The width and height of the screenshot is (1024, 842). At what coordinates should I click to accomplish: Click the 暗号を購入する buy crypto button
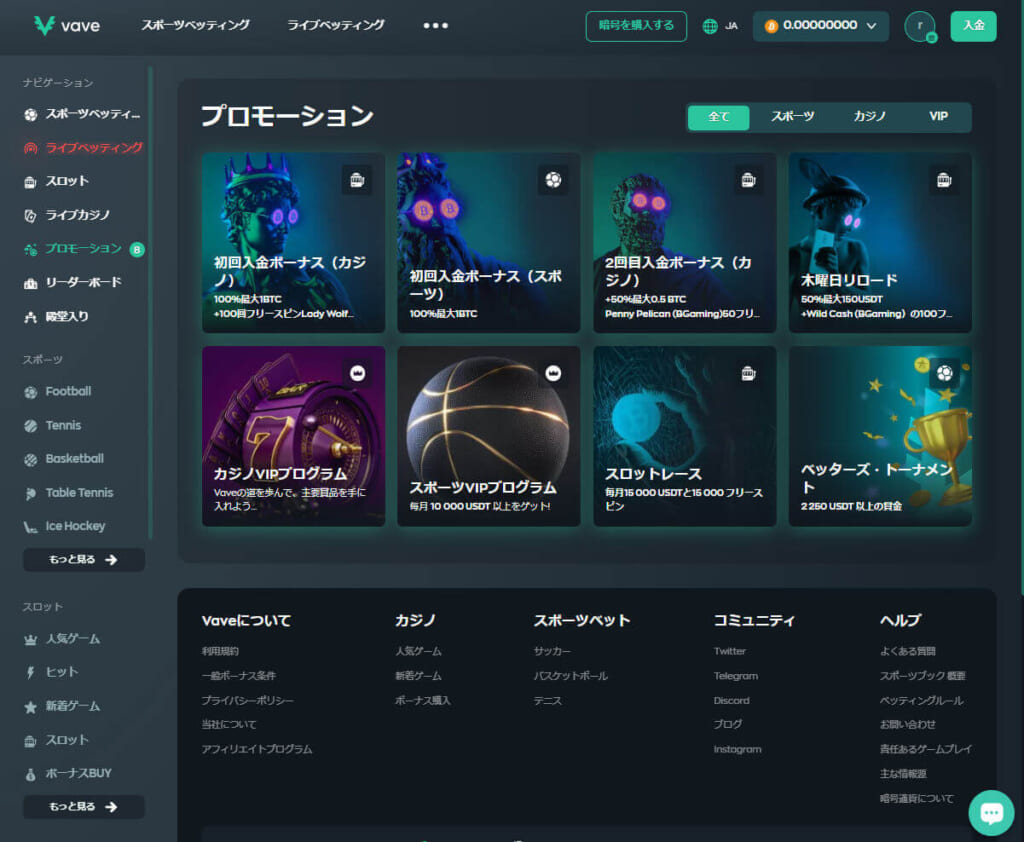point(636,26)
